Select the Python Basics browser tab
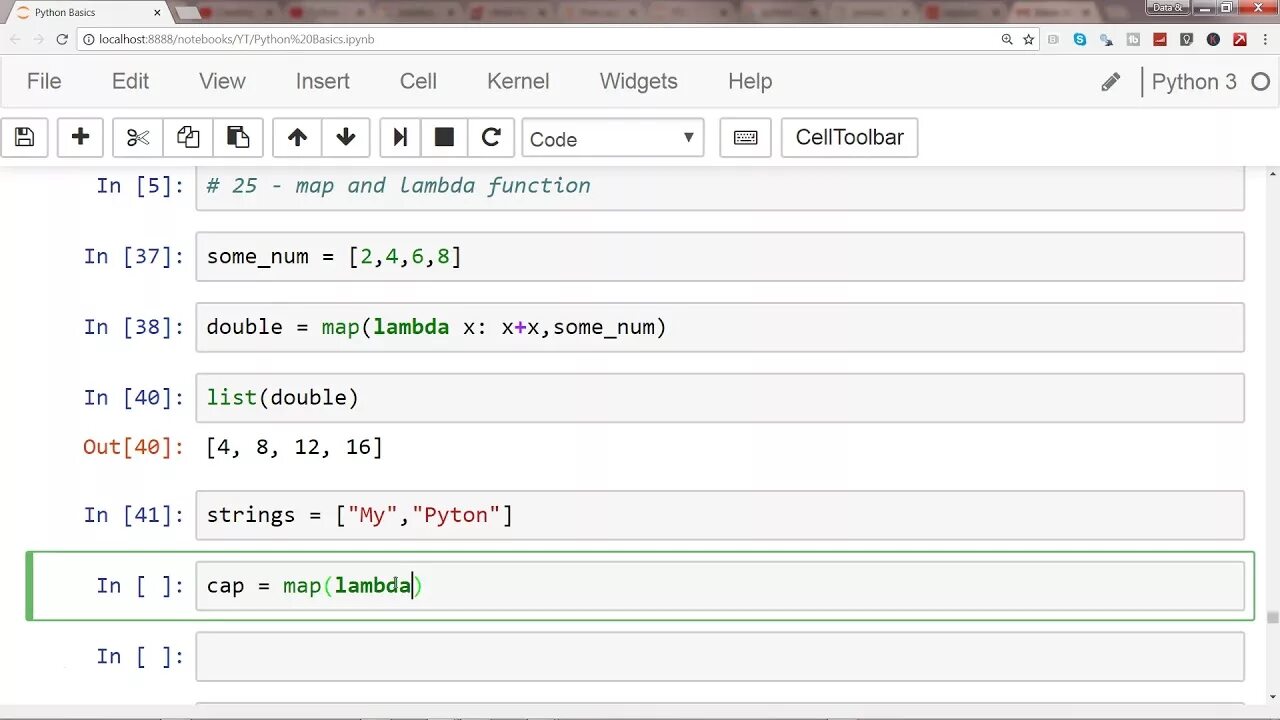The width and height of the screenshot is (1280, 720). 88,12
